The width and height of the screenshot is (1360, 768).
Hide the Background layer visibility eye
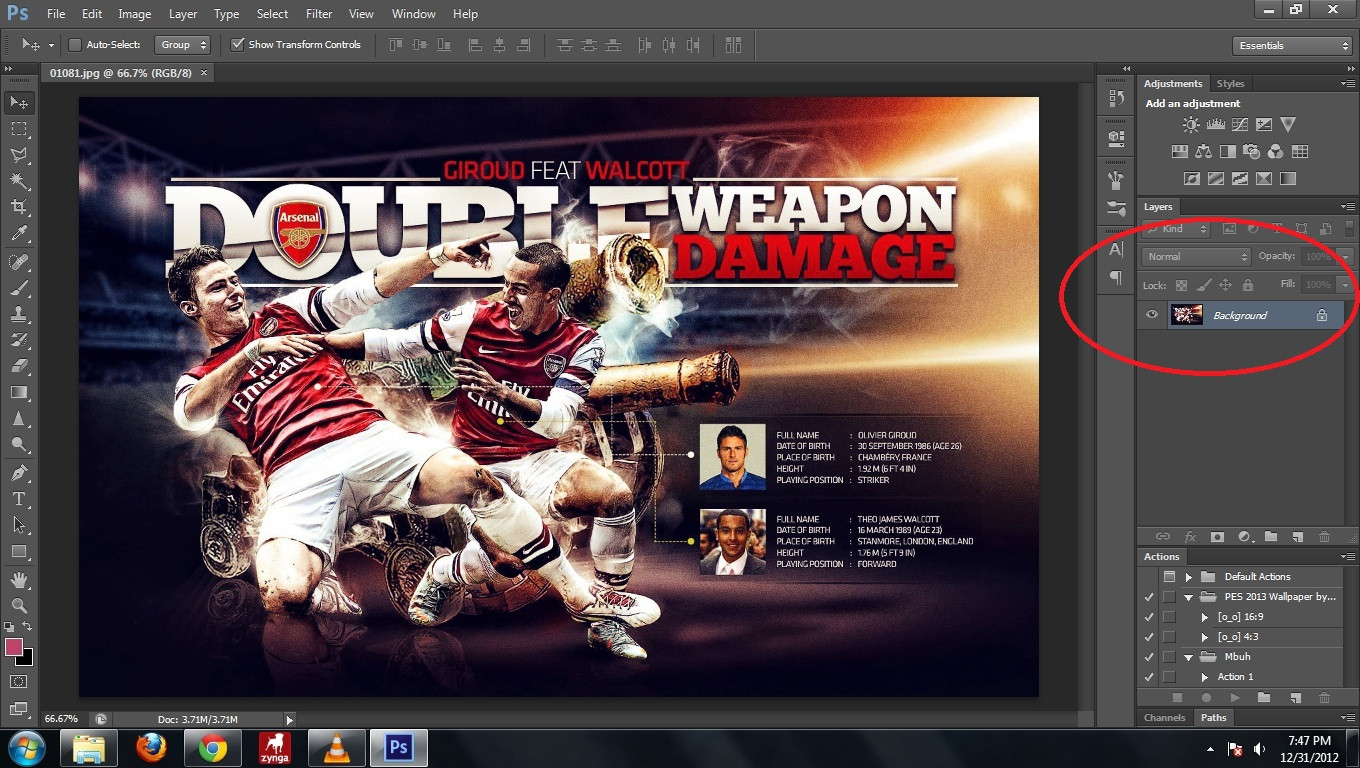[1152, 315]
